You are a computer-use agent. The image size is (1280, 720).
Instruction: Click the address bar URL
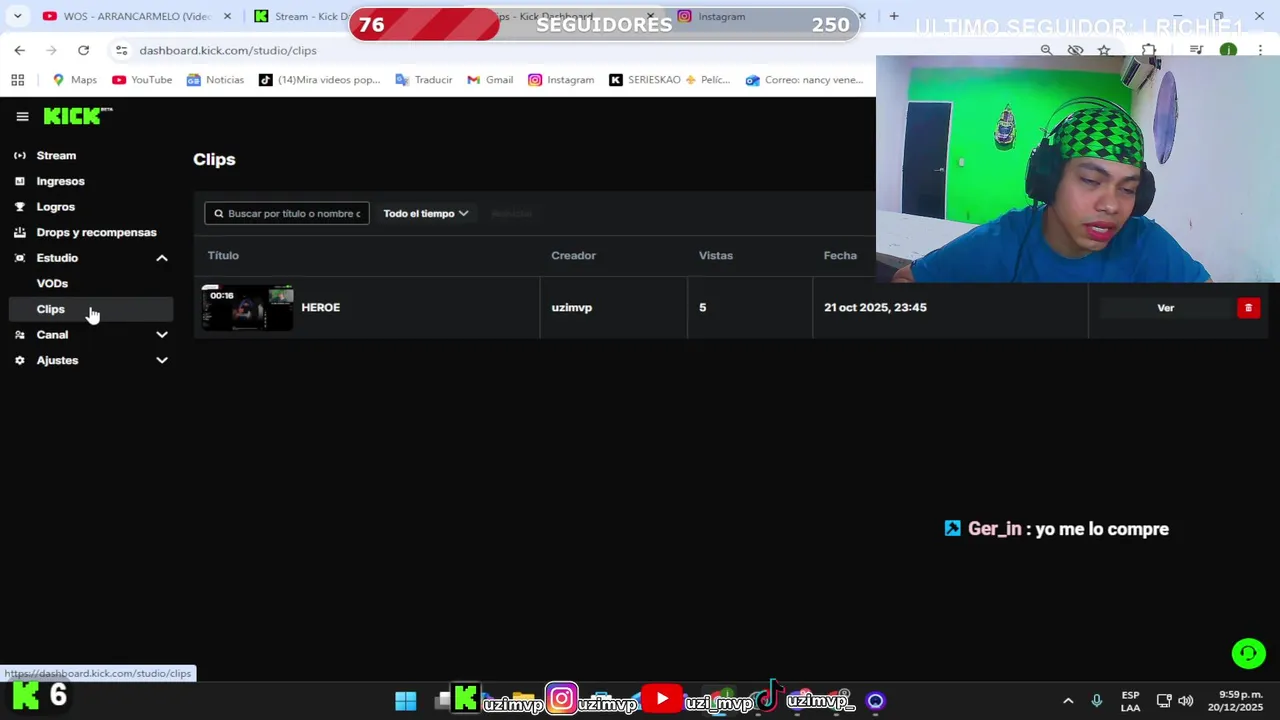(228, 50)
